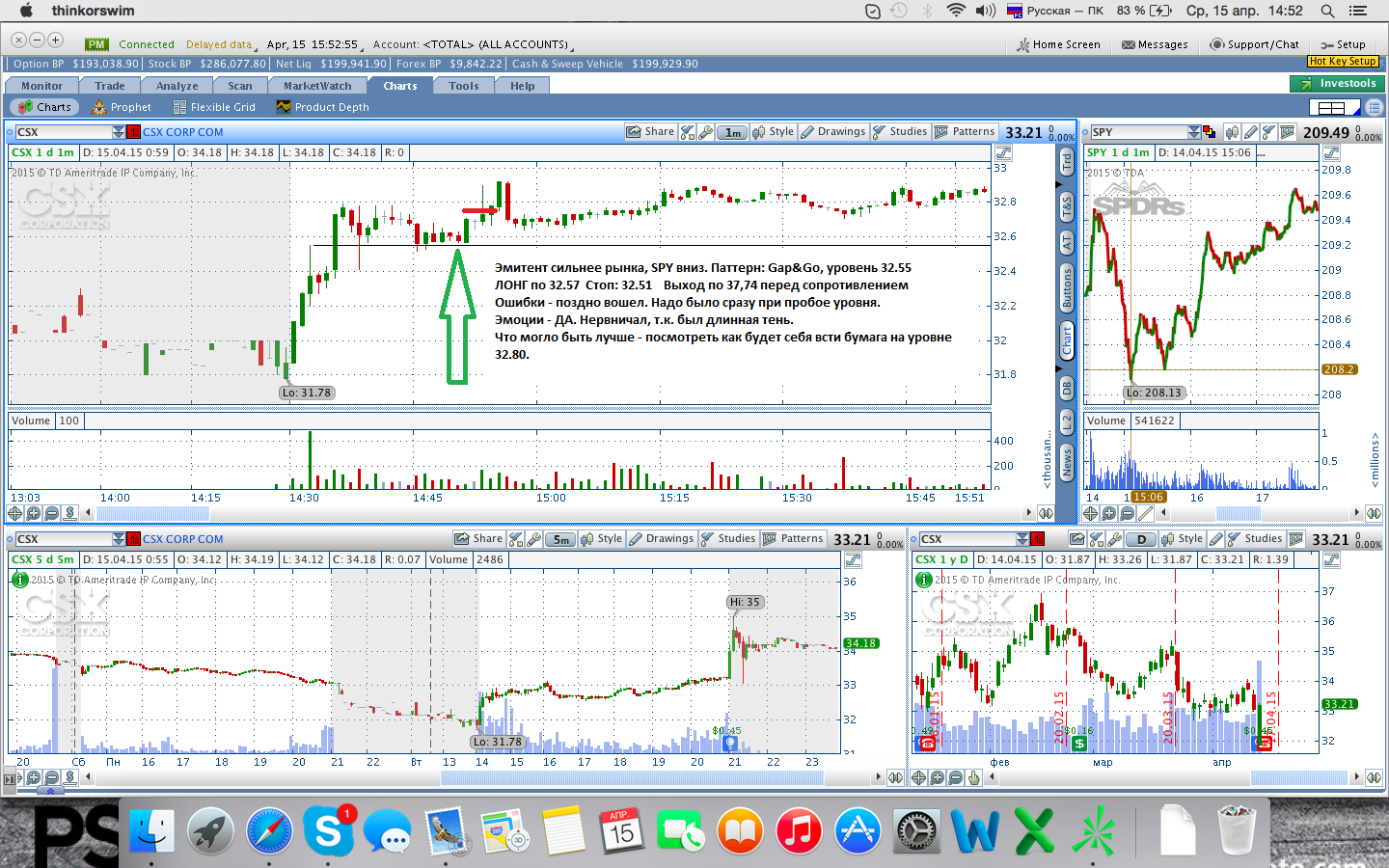Open Studies in CSX 1m chart toolbar
The image size is (1389, 868).
(x=900, y=132)
